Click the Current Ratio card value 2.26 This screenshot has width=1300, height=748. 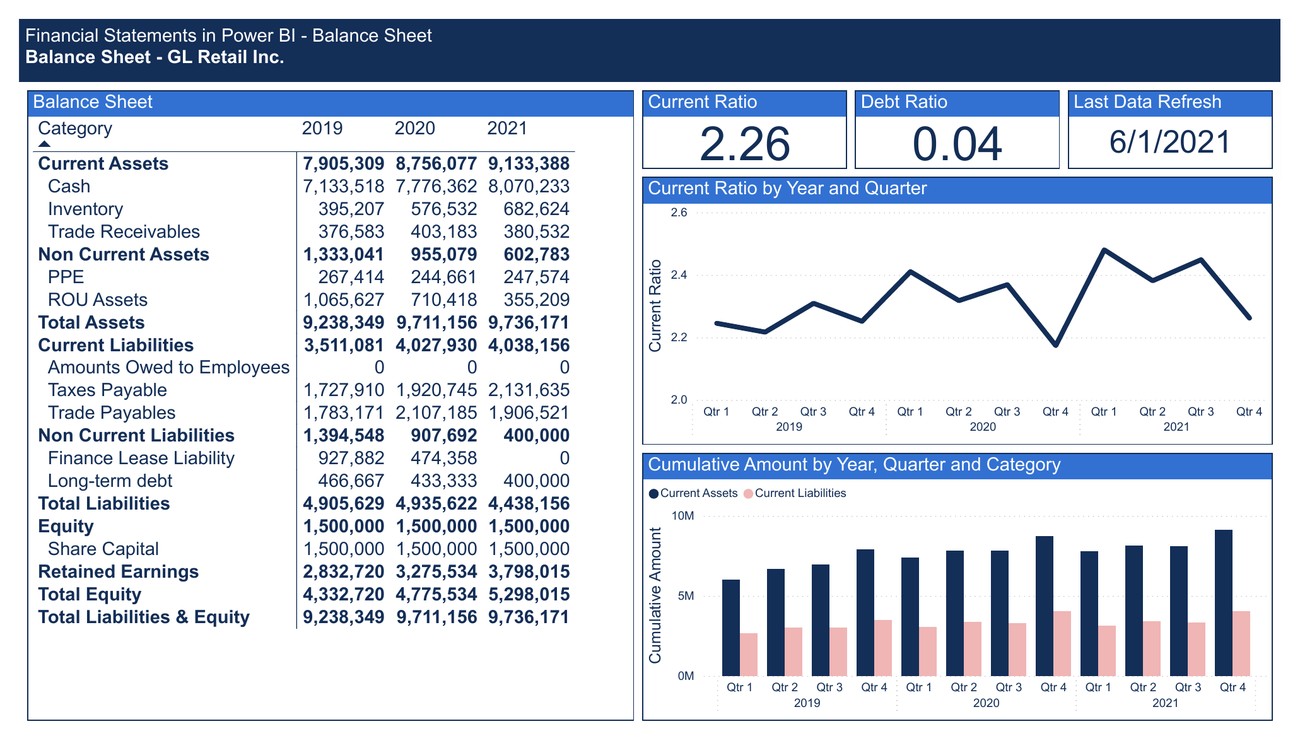click(x=745, y=144)
